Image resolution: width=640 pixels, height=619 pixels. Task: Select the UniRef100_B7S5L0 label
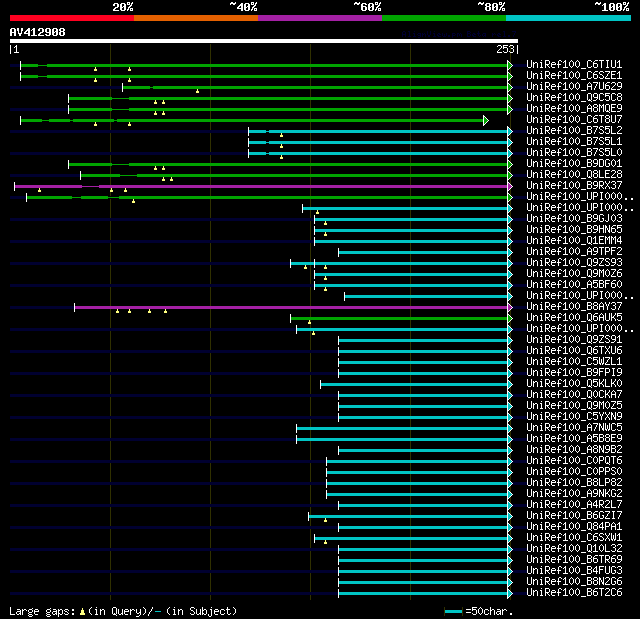(x=574, y=153)
